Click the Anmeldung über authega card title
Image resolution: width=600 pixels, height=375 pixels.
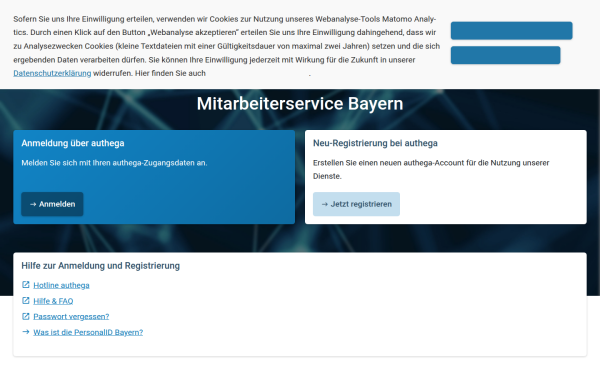click(73, 143)
